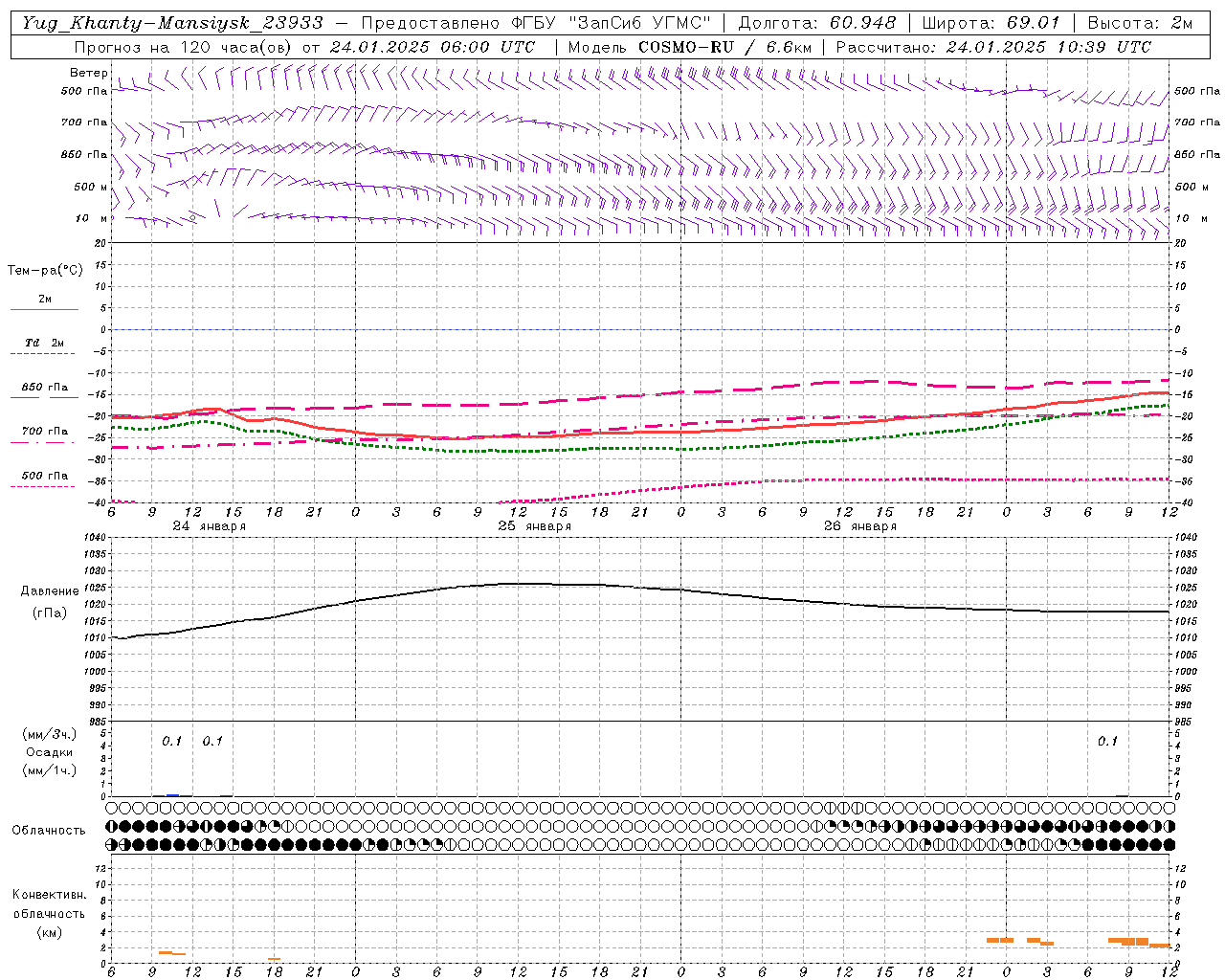The image size is (1225, 980).
Task: Click the 'Тем-ра(°C)' temperature panel label
Action: pyautogui.click(x=45, y=271)
